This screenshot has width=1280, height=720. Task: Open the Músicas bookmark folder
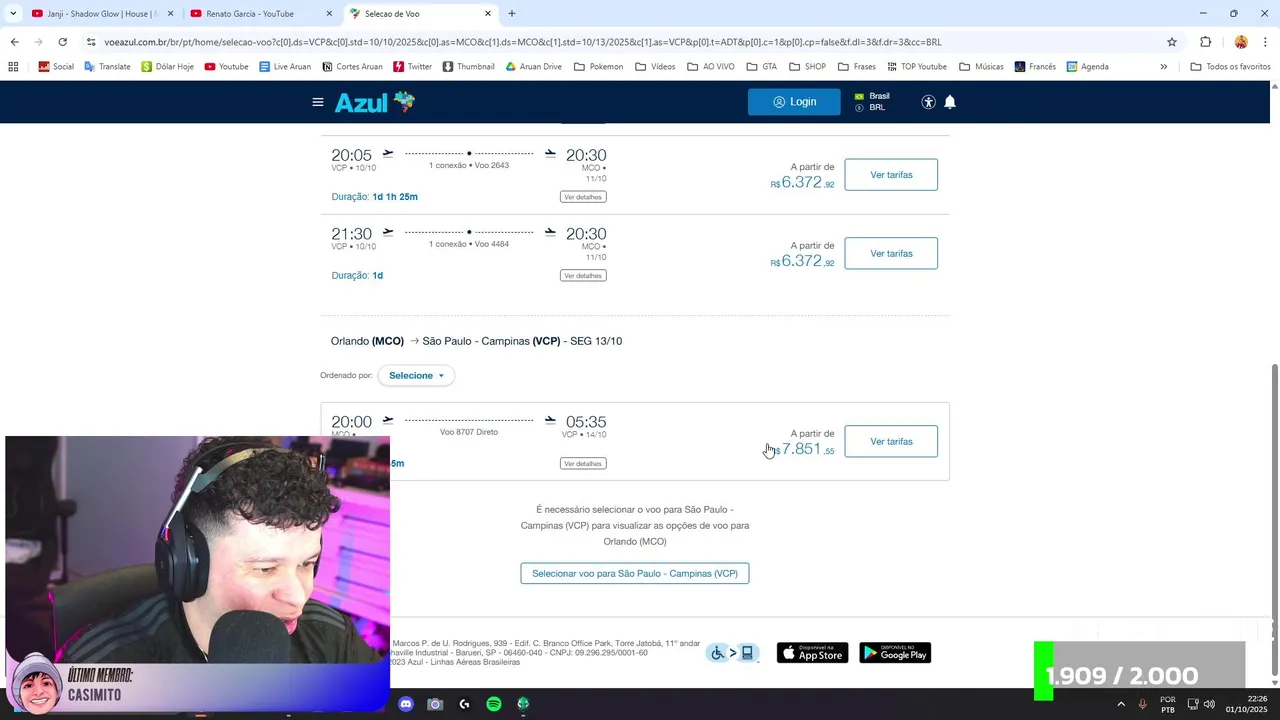pos(981,67)
